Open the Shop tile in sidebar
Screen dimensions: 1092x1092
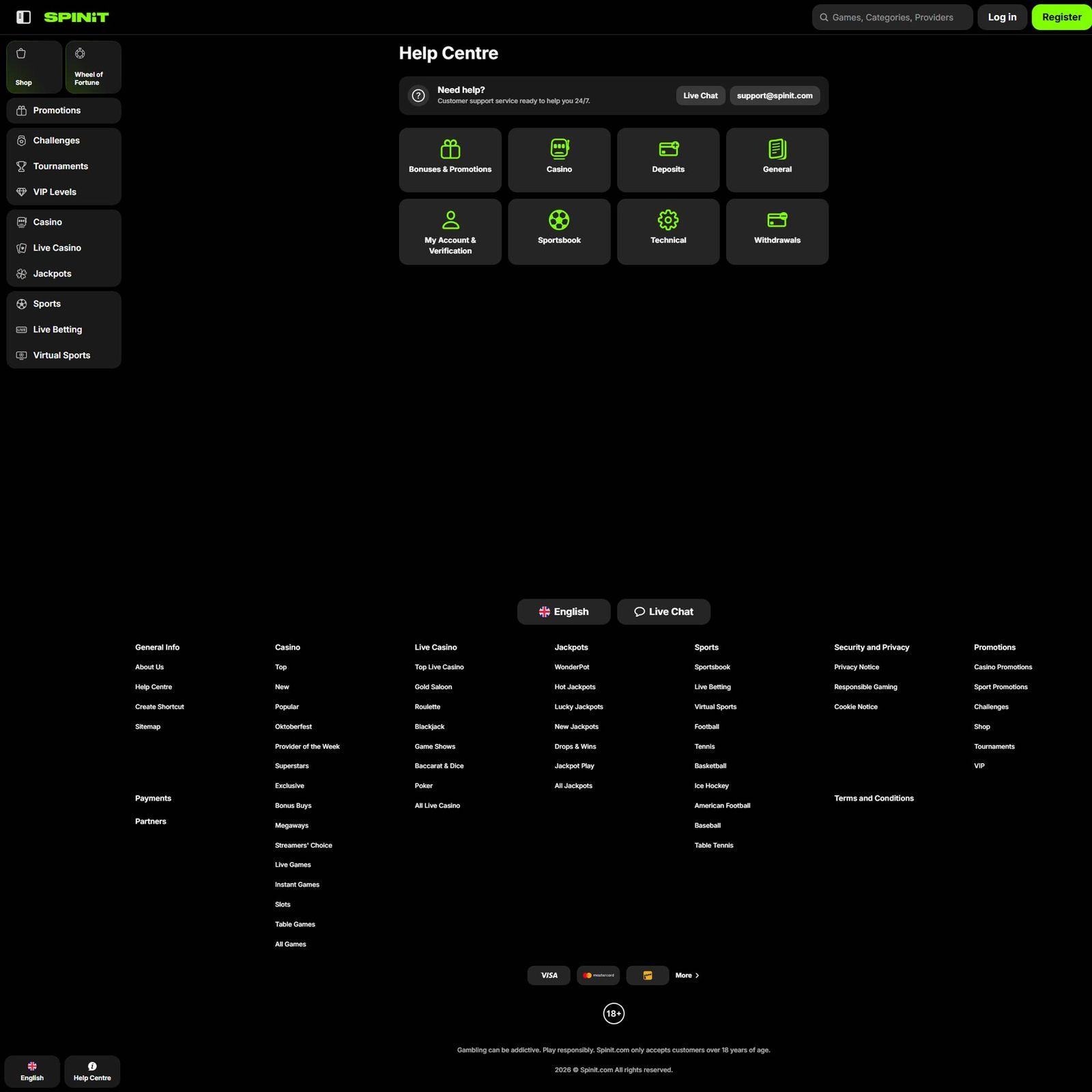(x=34, y=67)
